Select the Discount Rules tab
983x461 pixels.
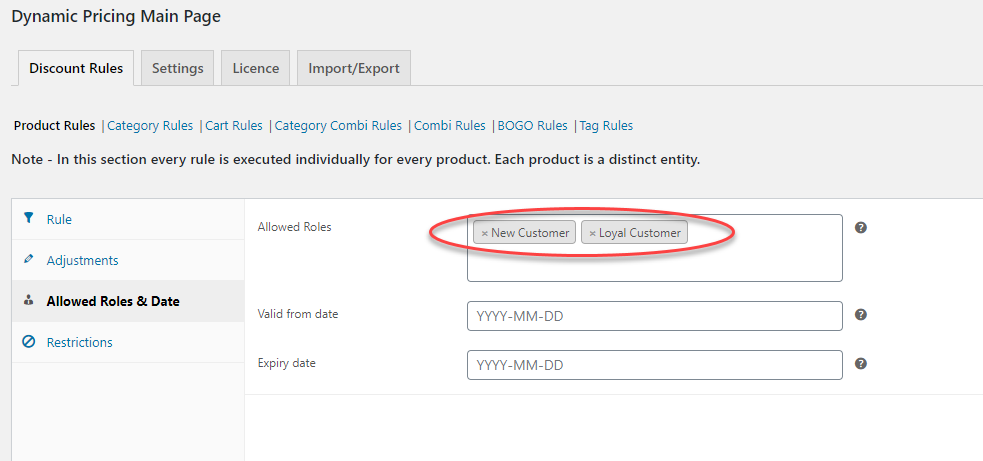click(x=76, y=68)
